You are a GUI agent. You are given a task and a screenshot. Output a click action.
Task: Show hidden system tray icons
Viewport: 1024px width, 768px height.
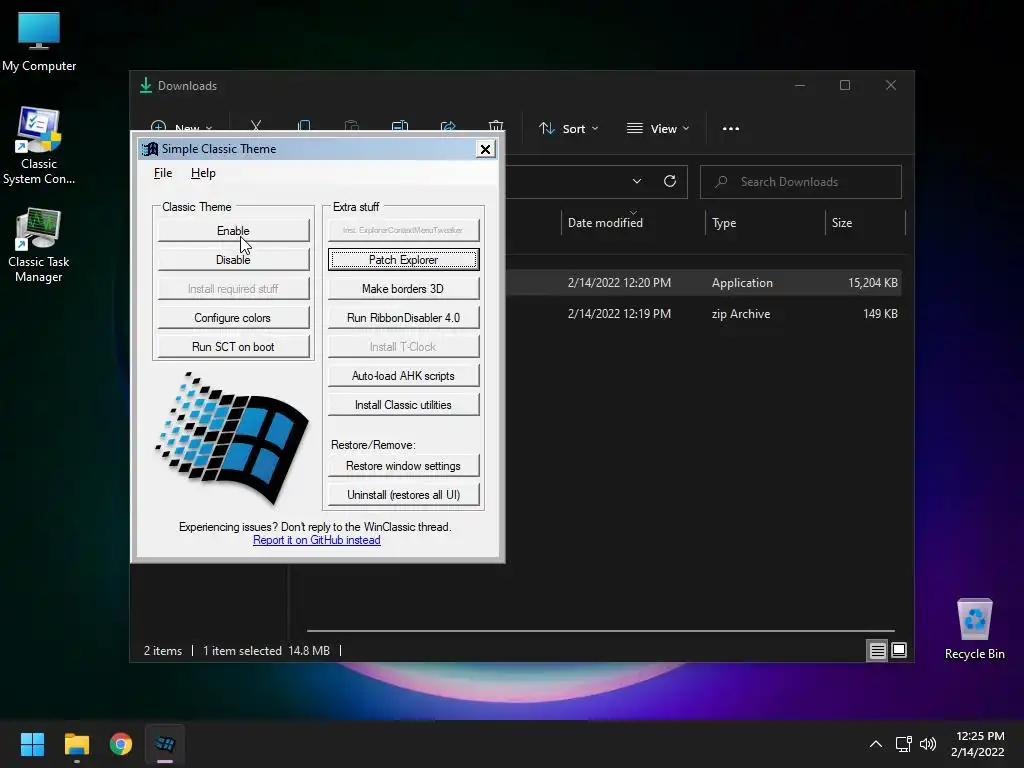[x=876, y=744]
